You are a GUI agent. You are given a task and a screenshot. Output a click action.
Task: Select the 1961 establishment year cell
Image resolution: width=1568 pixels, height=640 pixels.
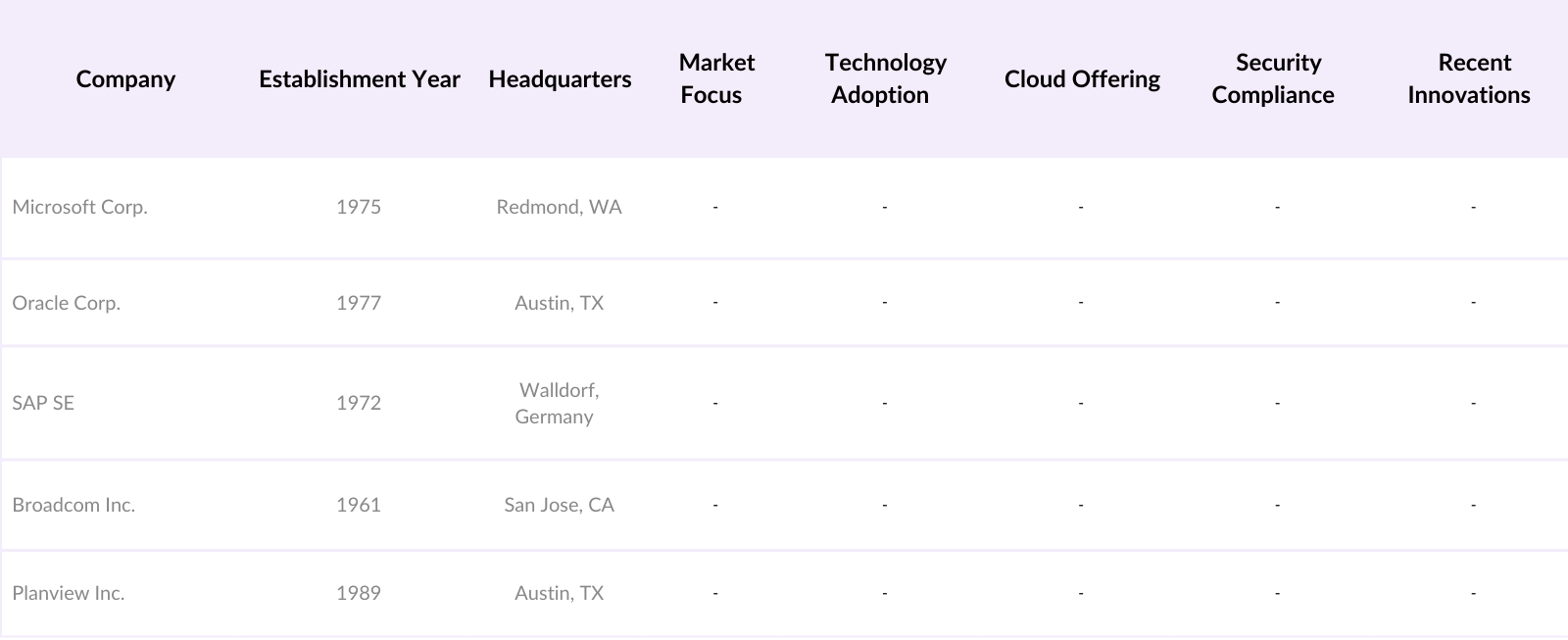pos(359,505)
